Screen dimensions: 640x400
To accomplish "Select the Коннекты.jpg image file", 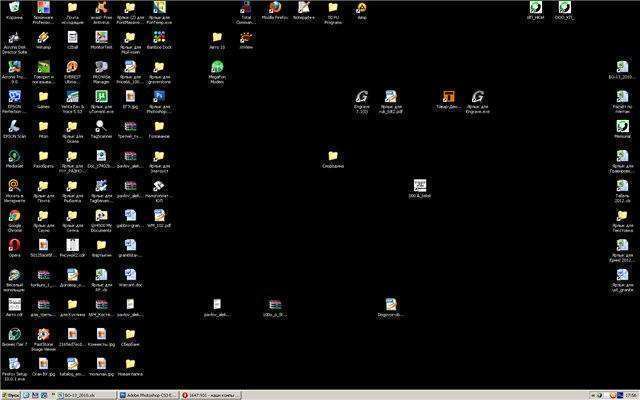I will point(101,337).
